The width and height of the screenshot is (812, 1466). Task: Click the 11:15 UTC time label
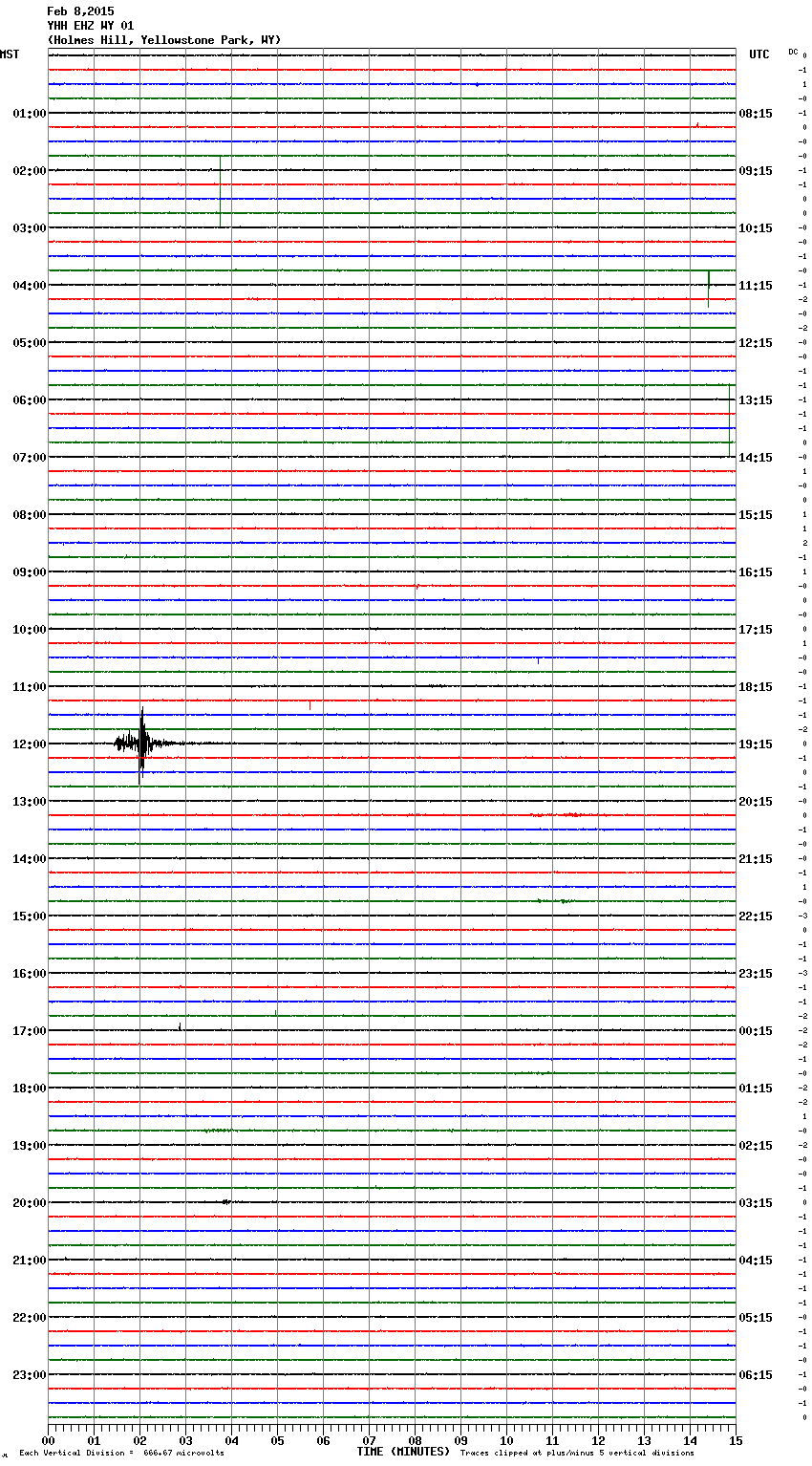pyautogui.click(x=756, y=286)
